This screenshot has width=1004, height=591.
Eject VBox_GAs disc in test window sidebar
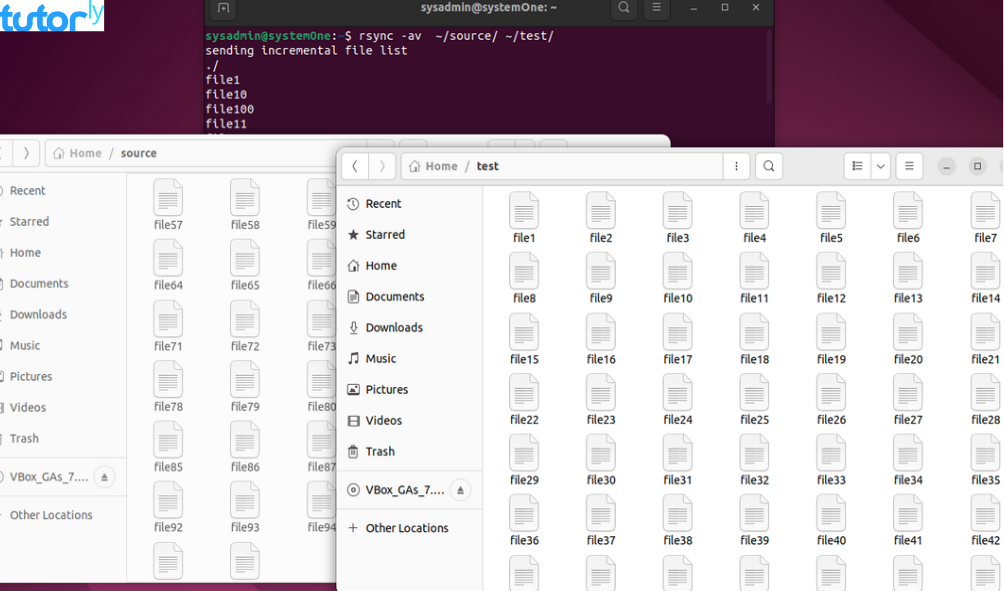(x=460, y=490)
